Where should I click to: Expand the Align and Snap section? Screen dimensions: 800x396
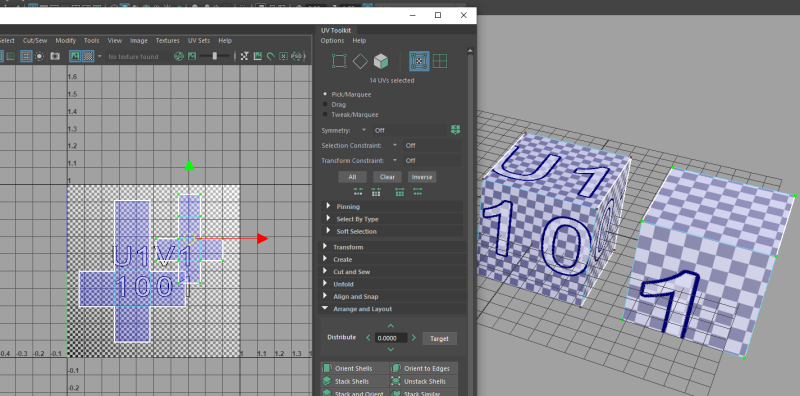coord(392,296)
